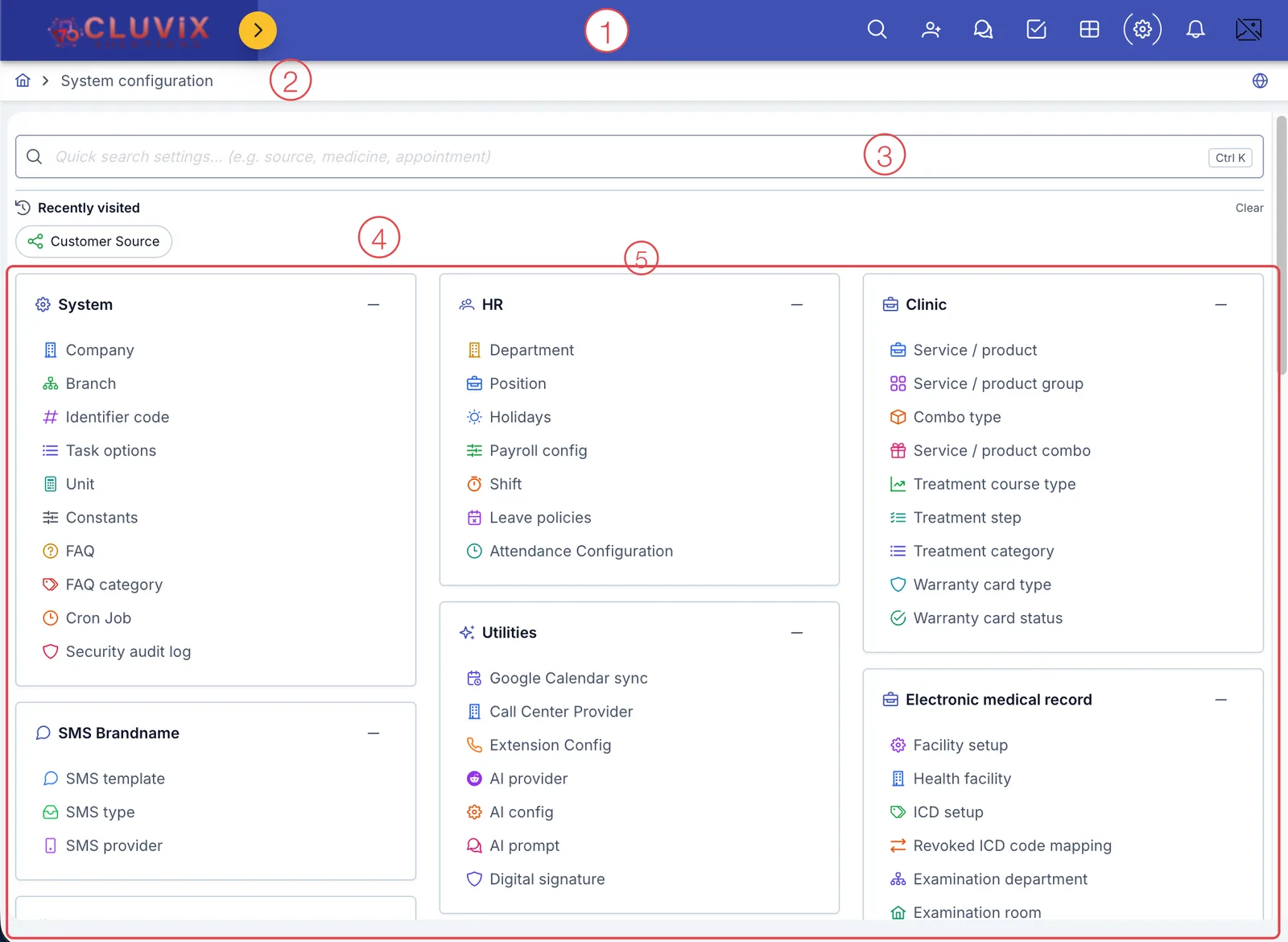The image size is (1288, 942).
Task: Click the yellow sidebar expand arrow button
Action: click(258, 31)
